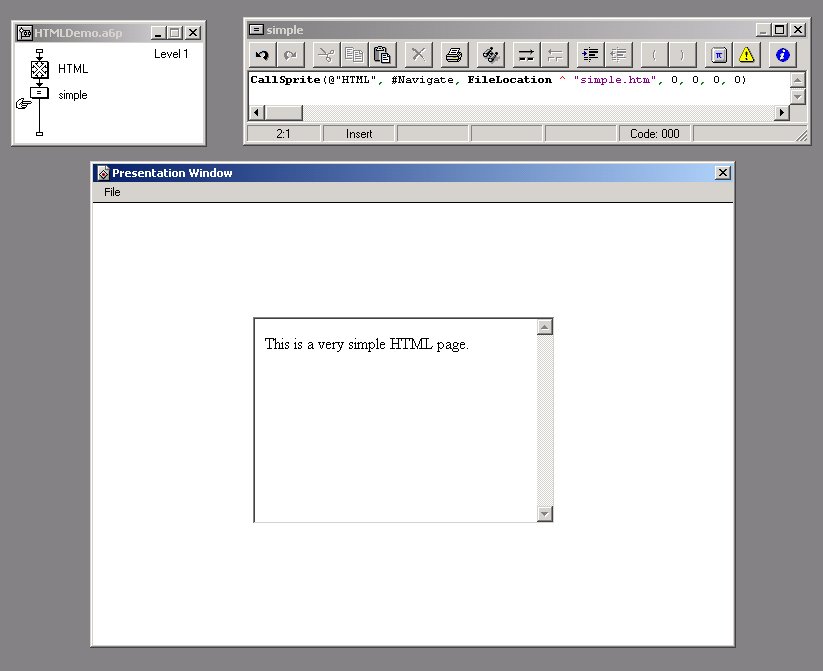823x671 pixels.
Task: Open Find with the binoculars icon
Action: [x=490, y=55]
